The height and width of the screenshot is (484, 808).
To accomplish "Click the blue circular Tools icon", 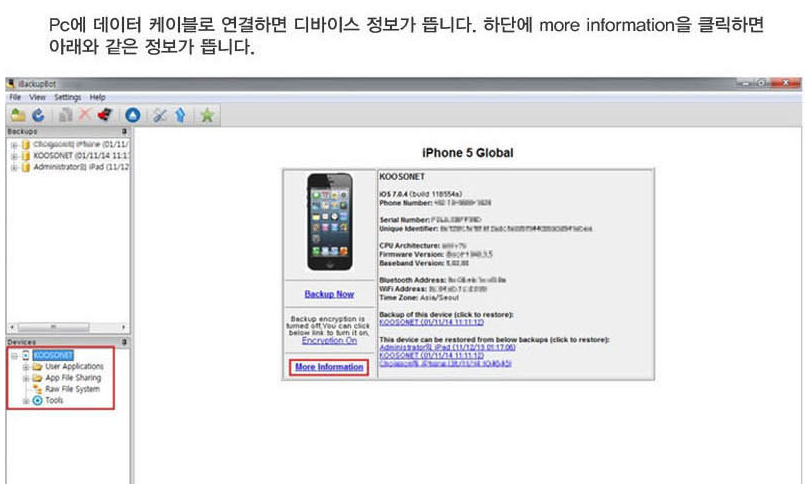I will tap(38, 400).
